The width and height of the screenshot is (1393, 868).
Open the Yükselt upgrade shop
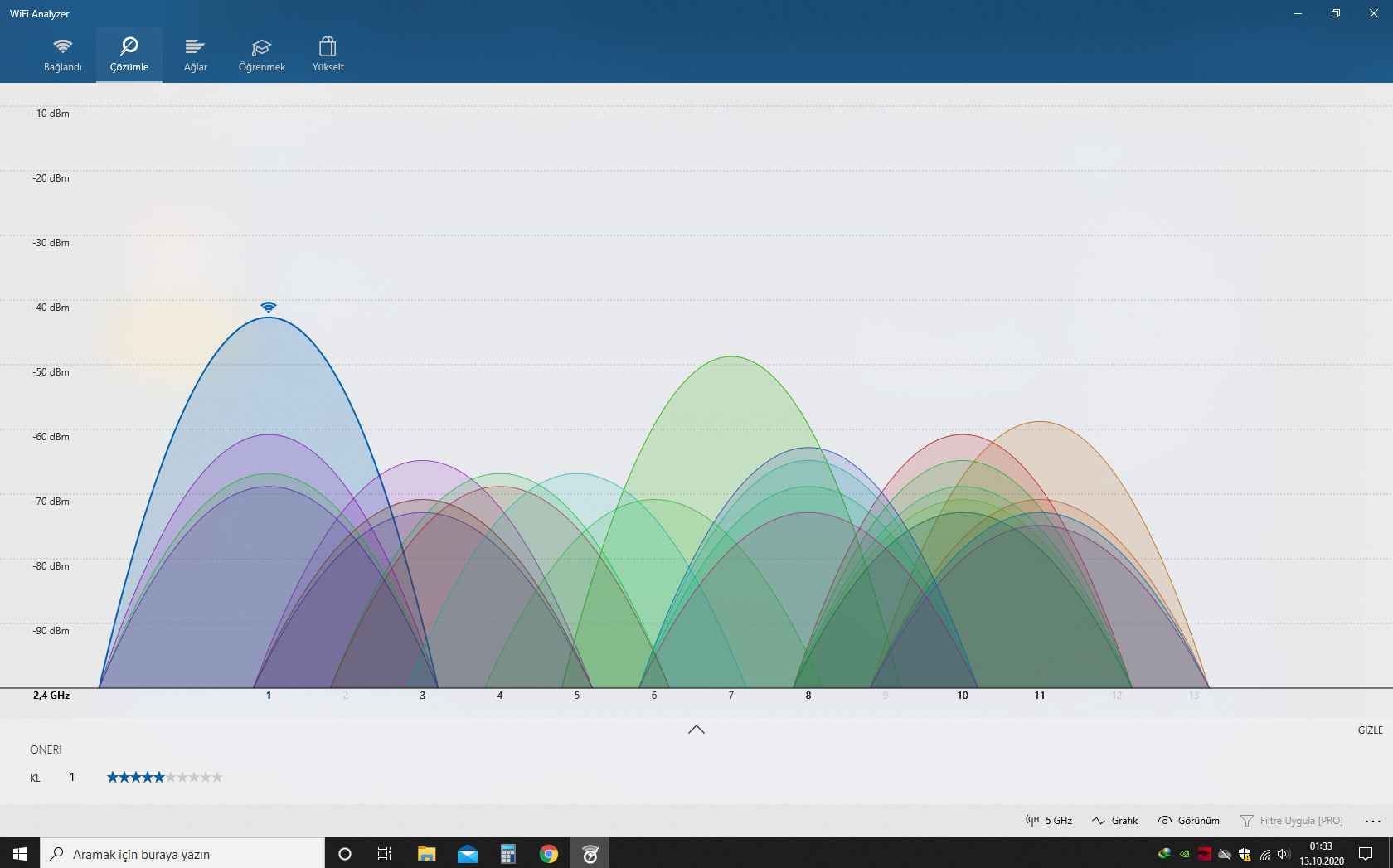pyautogui.click(x=328, y=55)
